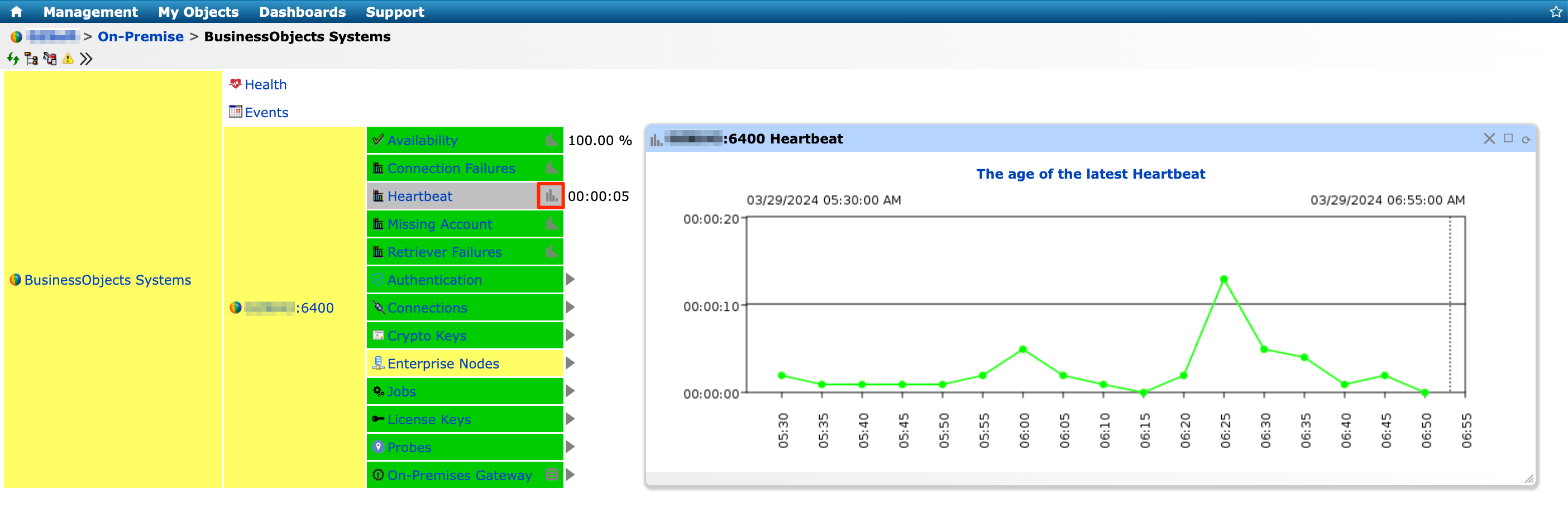This screenshot has width=1568, height=508.
Task: Click the On-Premises Gateway list icon
Action: point(552,475)
